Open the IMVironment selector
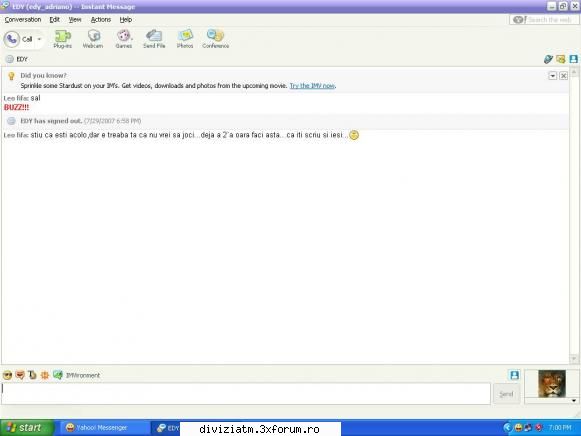Viewport: 581px width, 436px height. [77, 375]
